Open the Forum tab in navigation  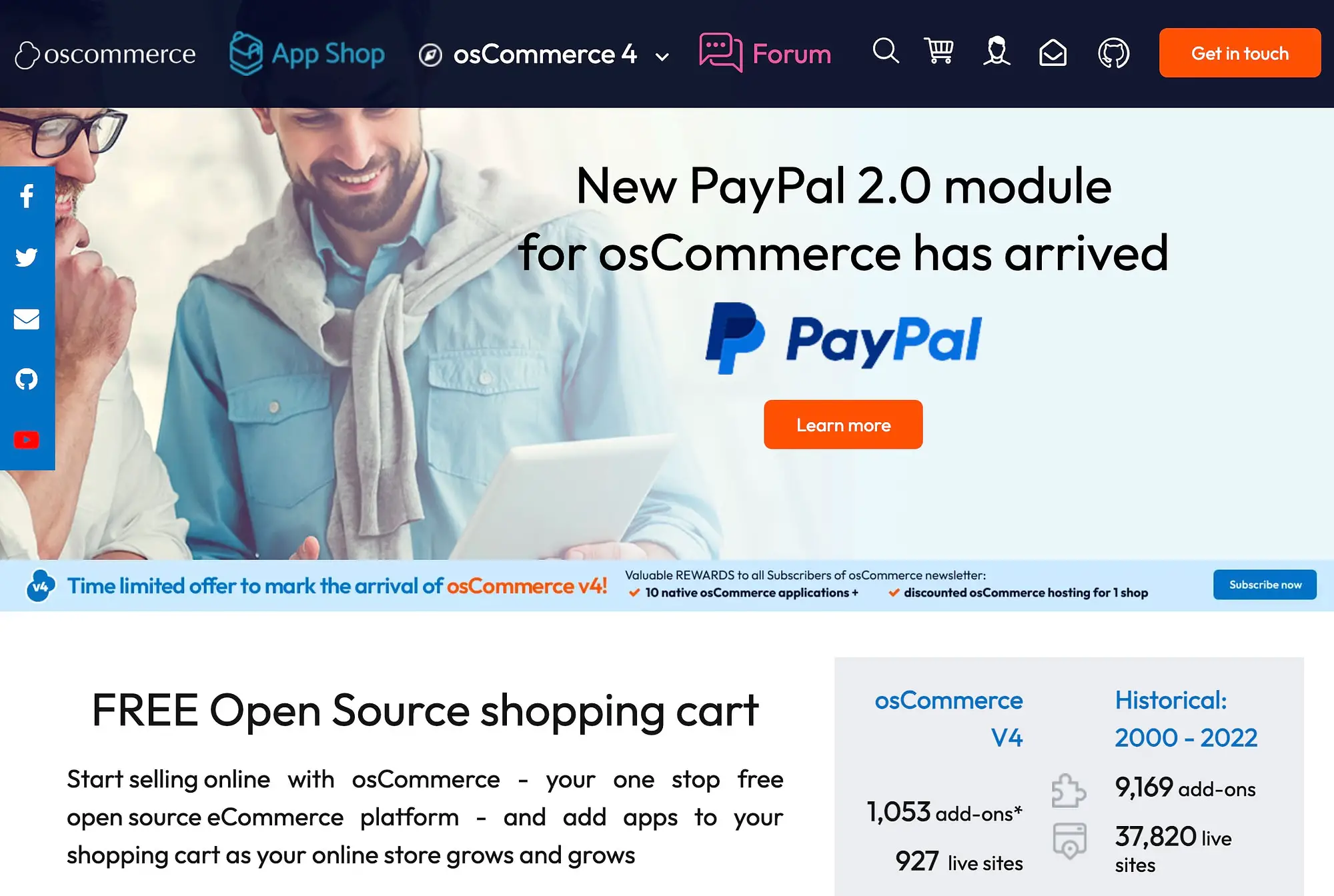pos(765,53)
